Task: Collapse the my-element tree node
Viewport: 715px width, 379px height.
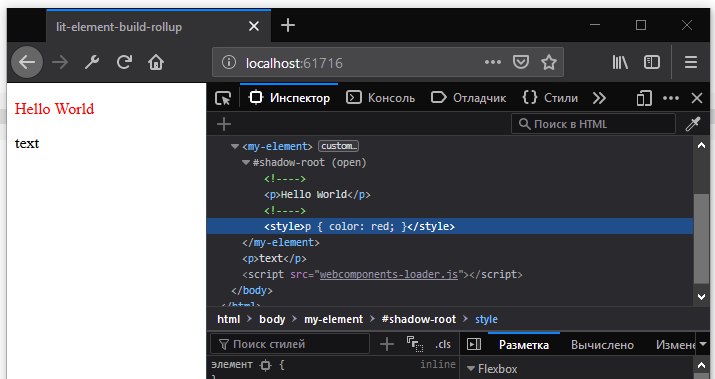Action: tap(235, 146)
